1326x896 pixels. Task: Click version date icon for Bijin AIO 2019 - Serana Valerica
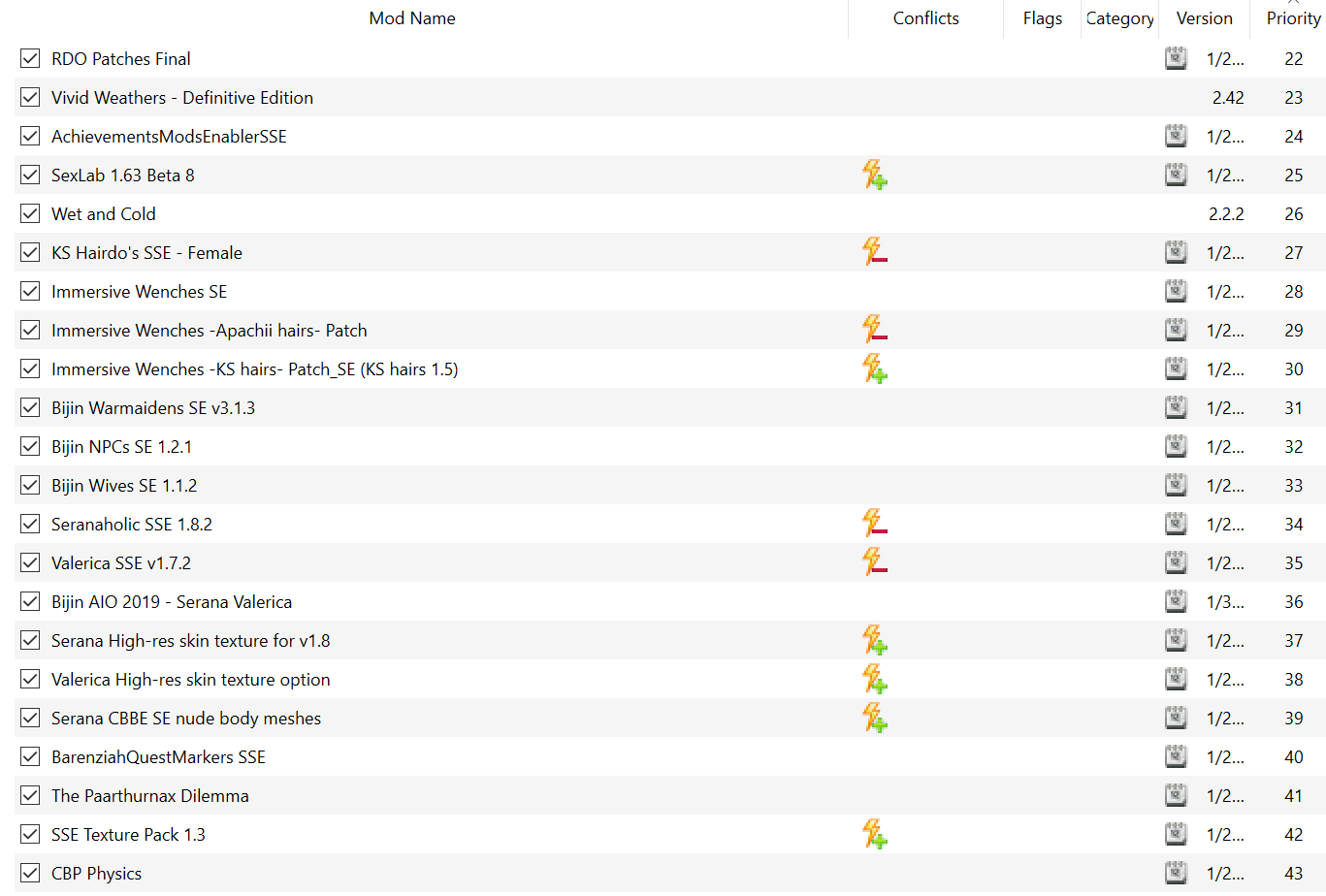[x=1176, y=601]
